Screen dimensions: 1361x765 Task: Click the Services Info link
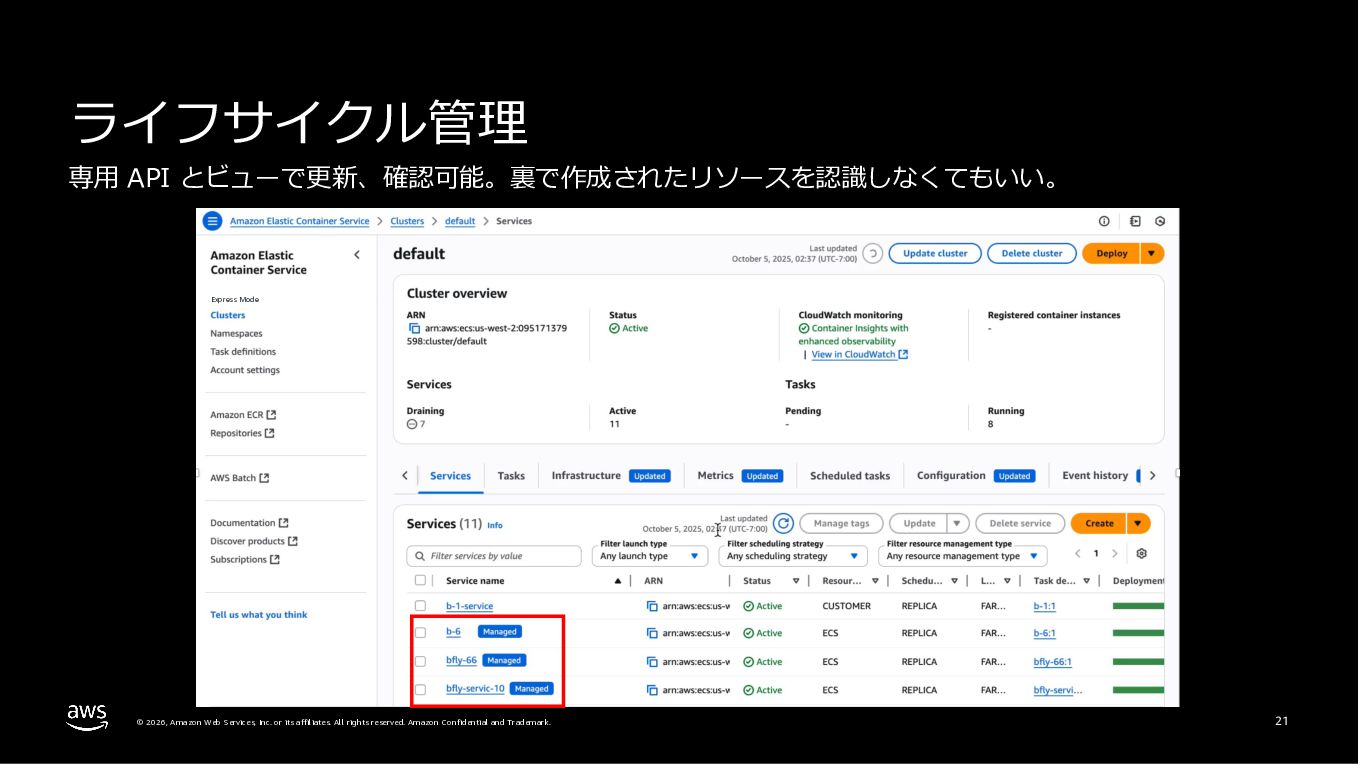click(x=494, y=525)
